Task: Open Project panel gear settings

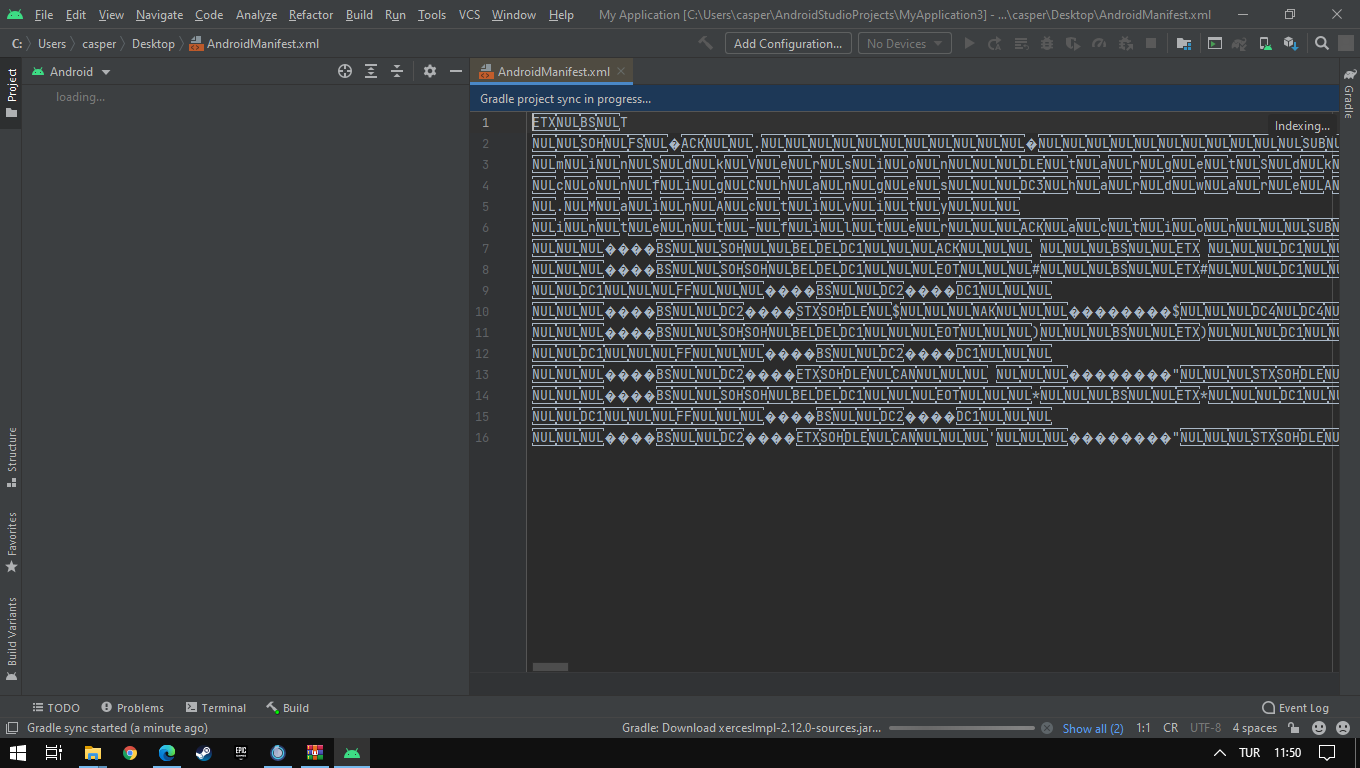Action: 430,71
